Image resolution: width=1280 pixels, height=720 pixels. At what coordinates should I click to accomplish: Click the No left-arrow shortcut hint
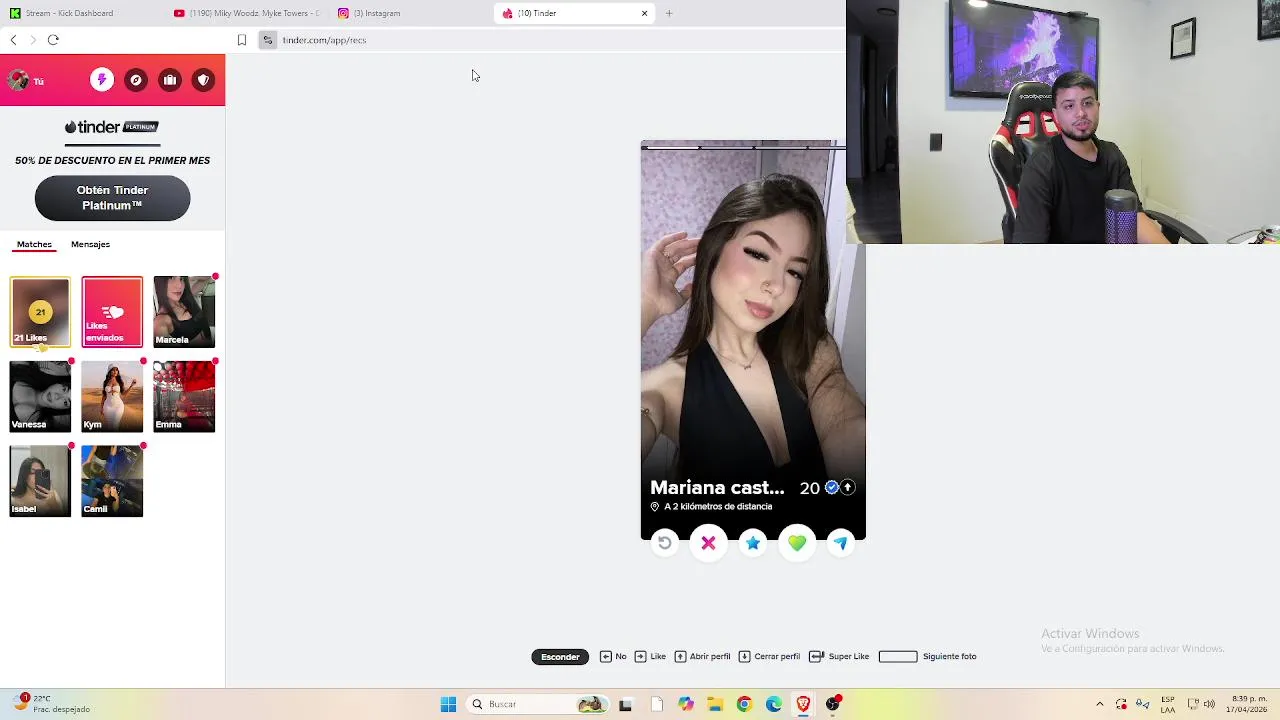click(x=613, y=656)
